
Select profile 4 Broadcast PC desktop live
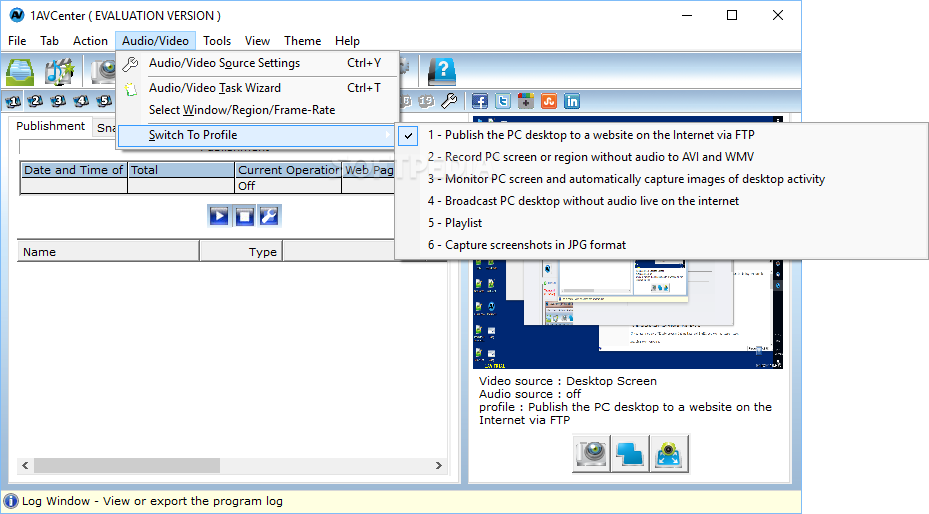(661, 201)
